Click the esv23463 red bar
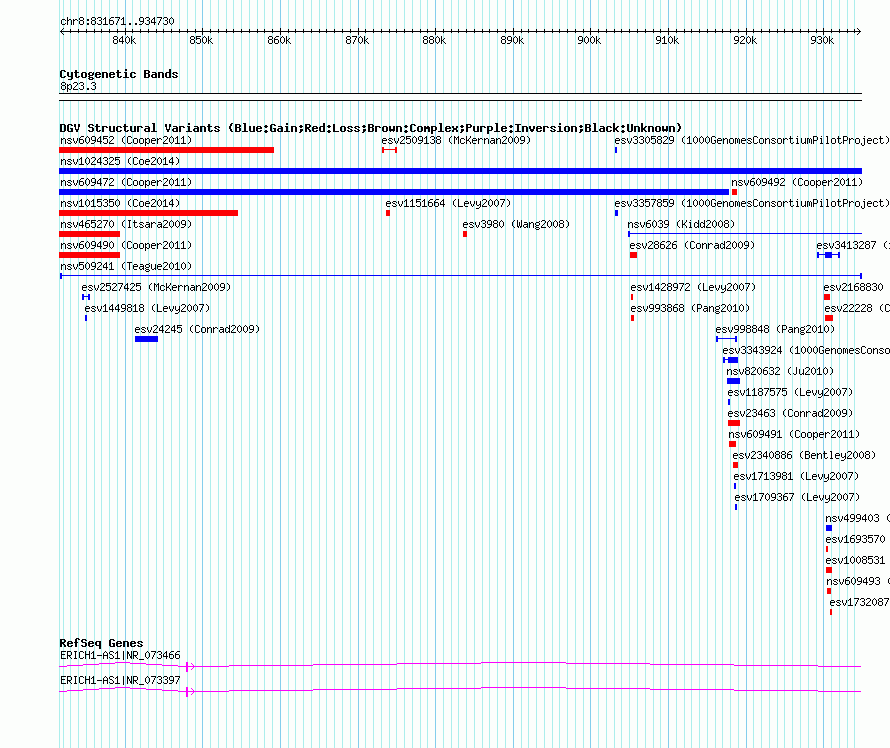 point(734,423)
